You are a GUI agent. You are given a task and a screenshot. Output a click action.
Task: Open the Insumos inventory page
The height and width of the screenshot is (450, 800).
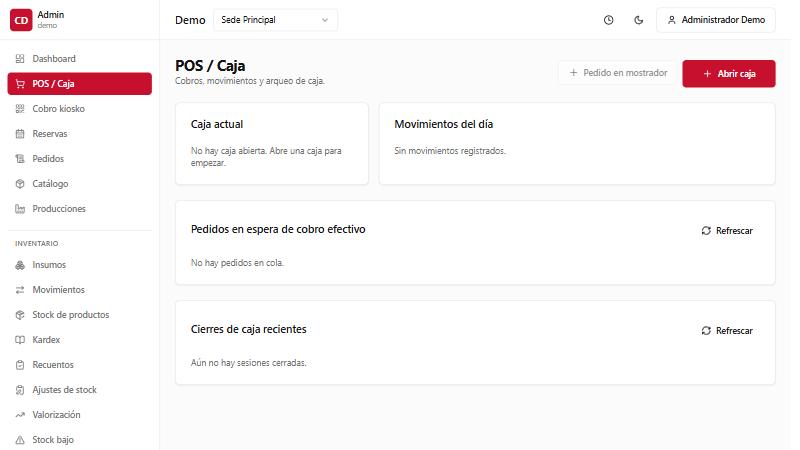(80, 265)
